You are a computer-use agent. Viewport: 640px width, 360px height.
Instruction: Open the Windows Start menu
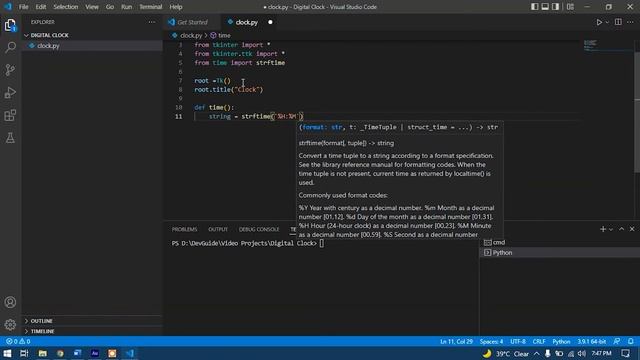coord(7,353)
